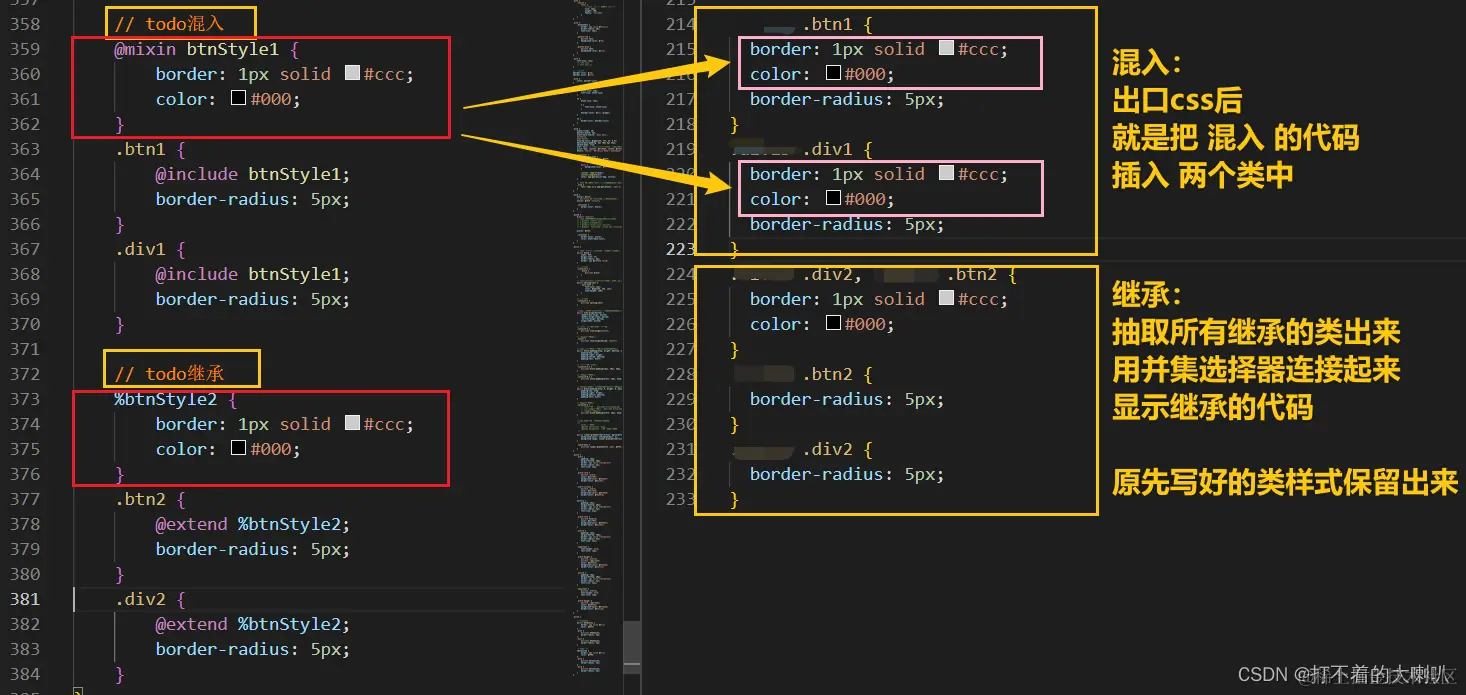Click the #000 swatch on right pane line 226
1466x695 pixels.
[833, 323]
